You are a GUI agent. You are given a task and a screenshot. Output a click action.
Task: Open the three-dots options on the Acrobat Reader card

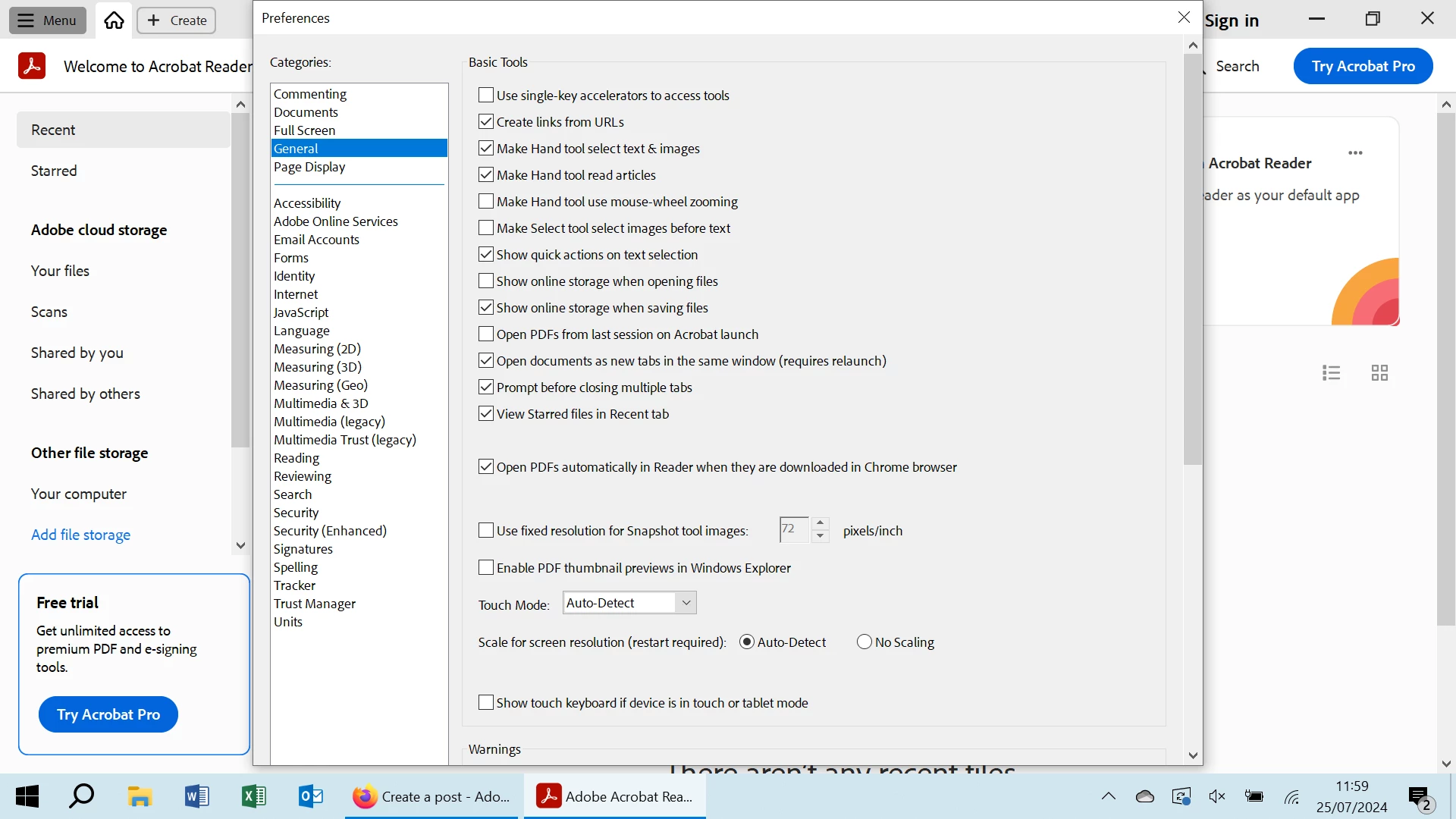[1355, 153]
